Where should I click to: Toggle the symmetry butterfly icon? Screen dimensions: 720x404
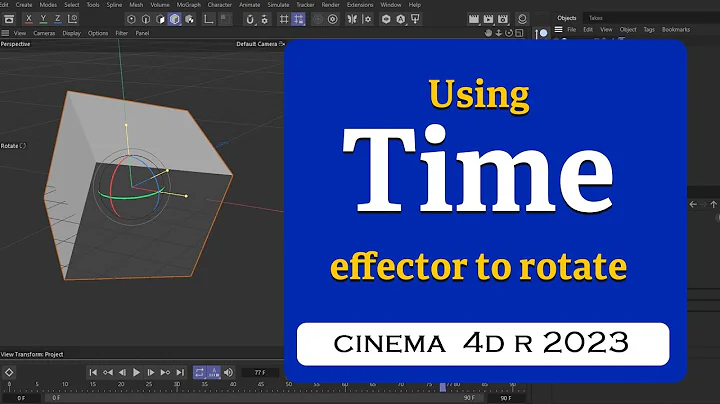click(x=352, y=19)
